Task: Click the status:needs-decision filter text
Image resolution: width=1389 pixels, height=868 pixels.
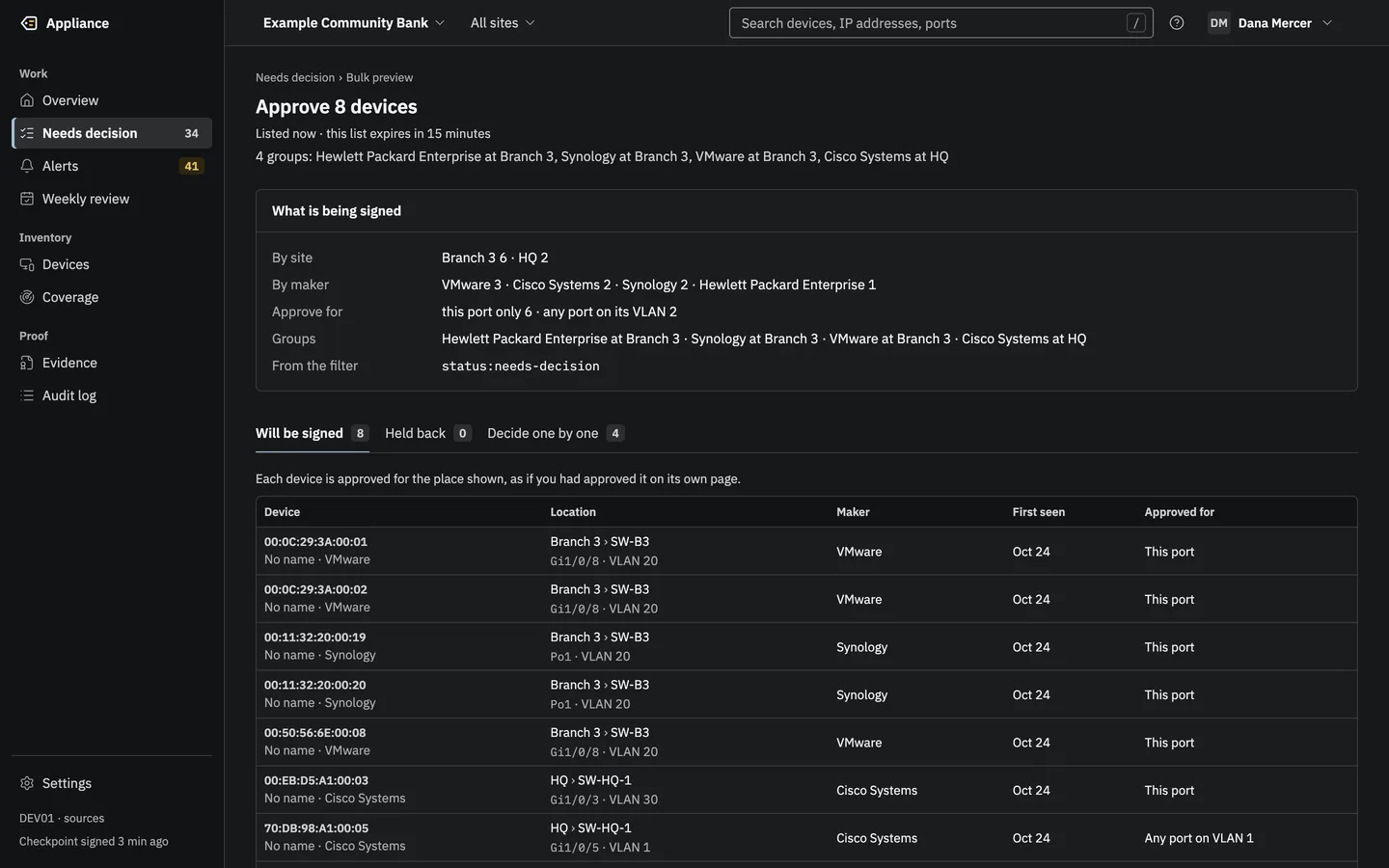Action: tap(521, 366)
